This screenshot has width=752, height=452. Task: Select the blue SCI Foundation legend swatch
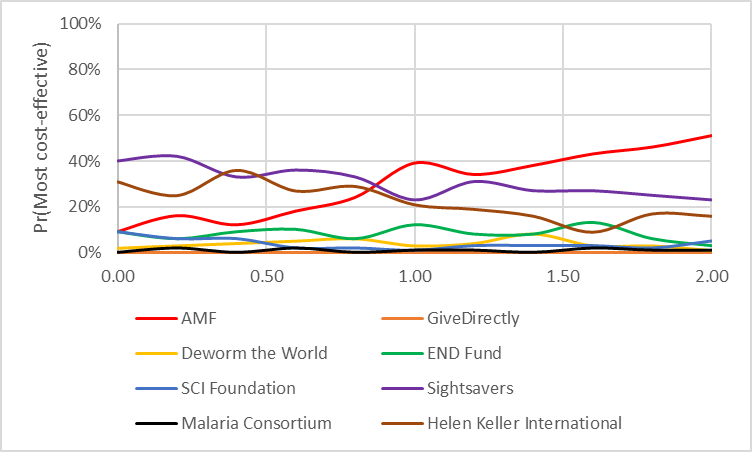point(155,388)
